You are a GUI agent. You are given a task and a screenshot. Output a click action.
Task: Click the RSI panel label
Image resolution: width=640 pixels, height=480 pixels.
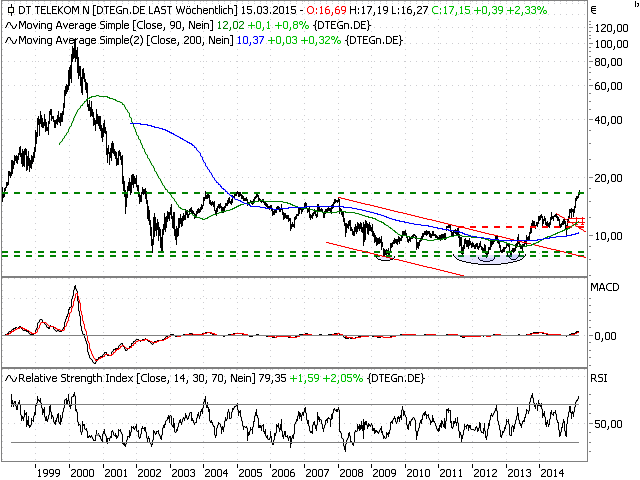598,378
